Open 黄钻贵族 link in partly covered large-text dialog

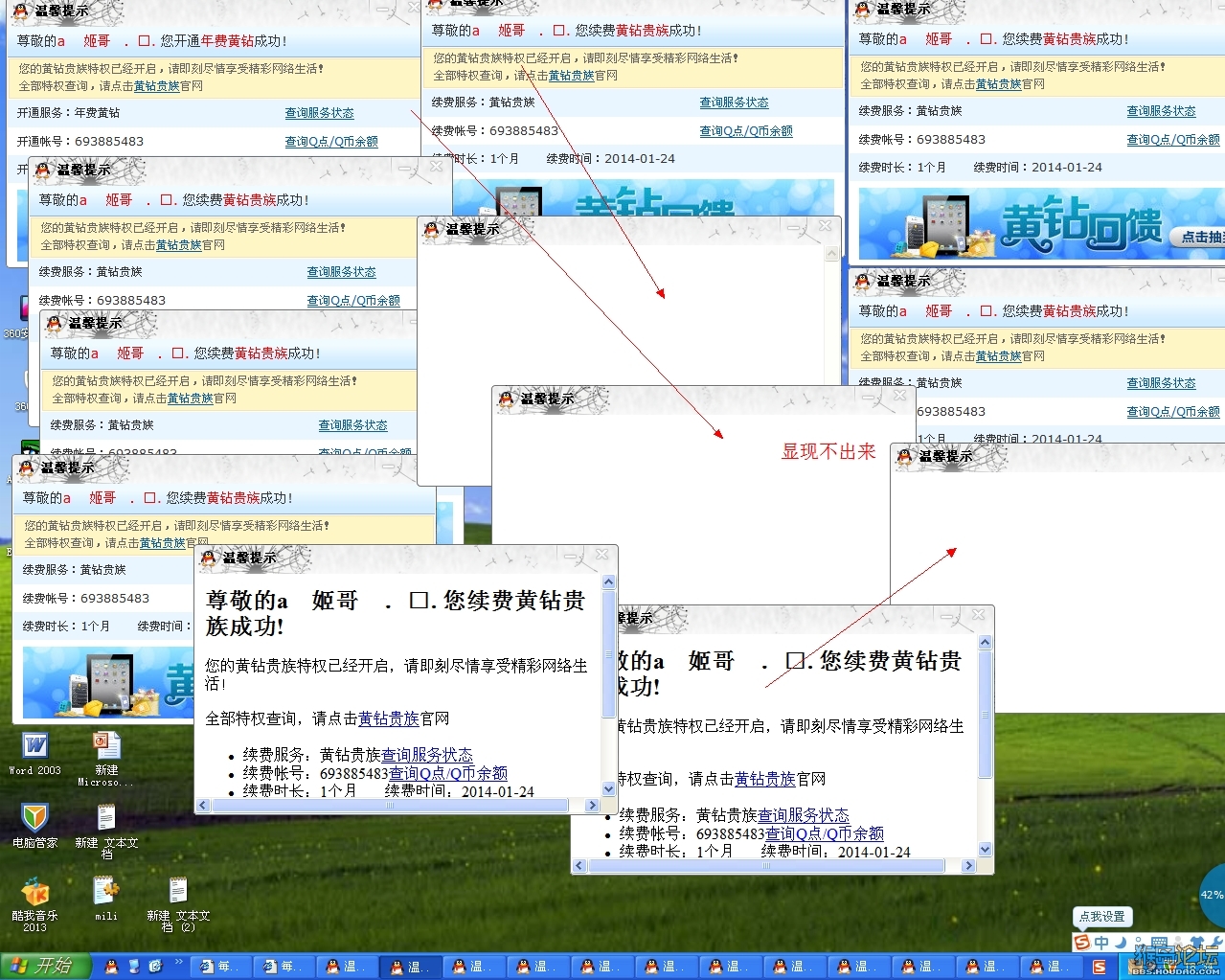click(x=765, y=780)
